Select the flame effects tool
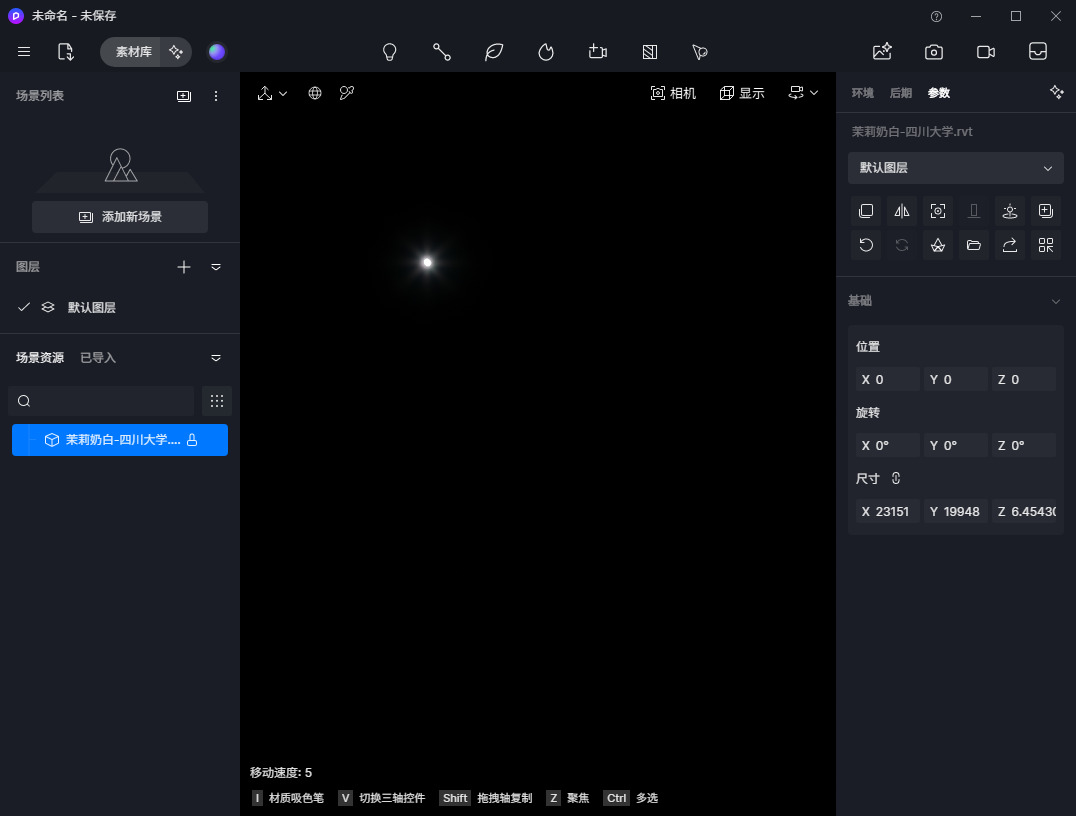Screen dimensions: 1076x816 [546, 52]
